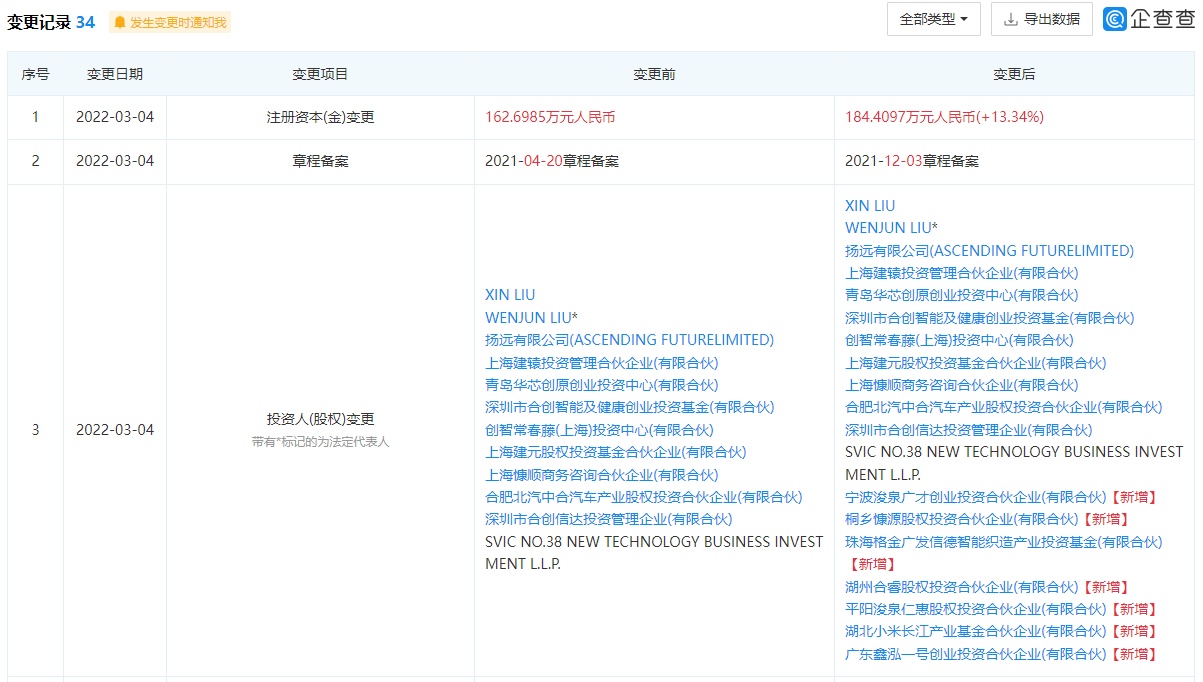The width and height of the screenshot is (1203, 682).
Task: Click the 注册资本(金)变更 cell
Action: click(320, 117)
